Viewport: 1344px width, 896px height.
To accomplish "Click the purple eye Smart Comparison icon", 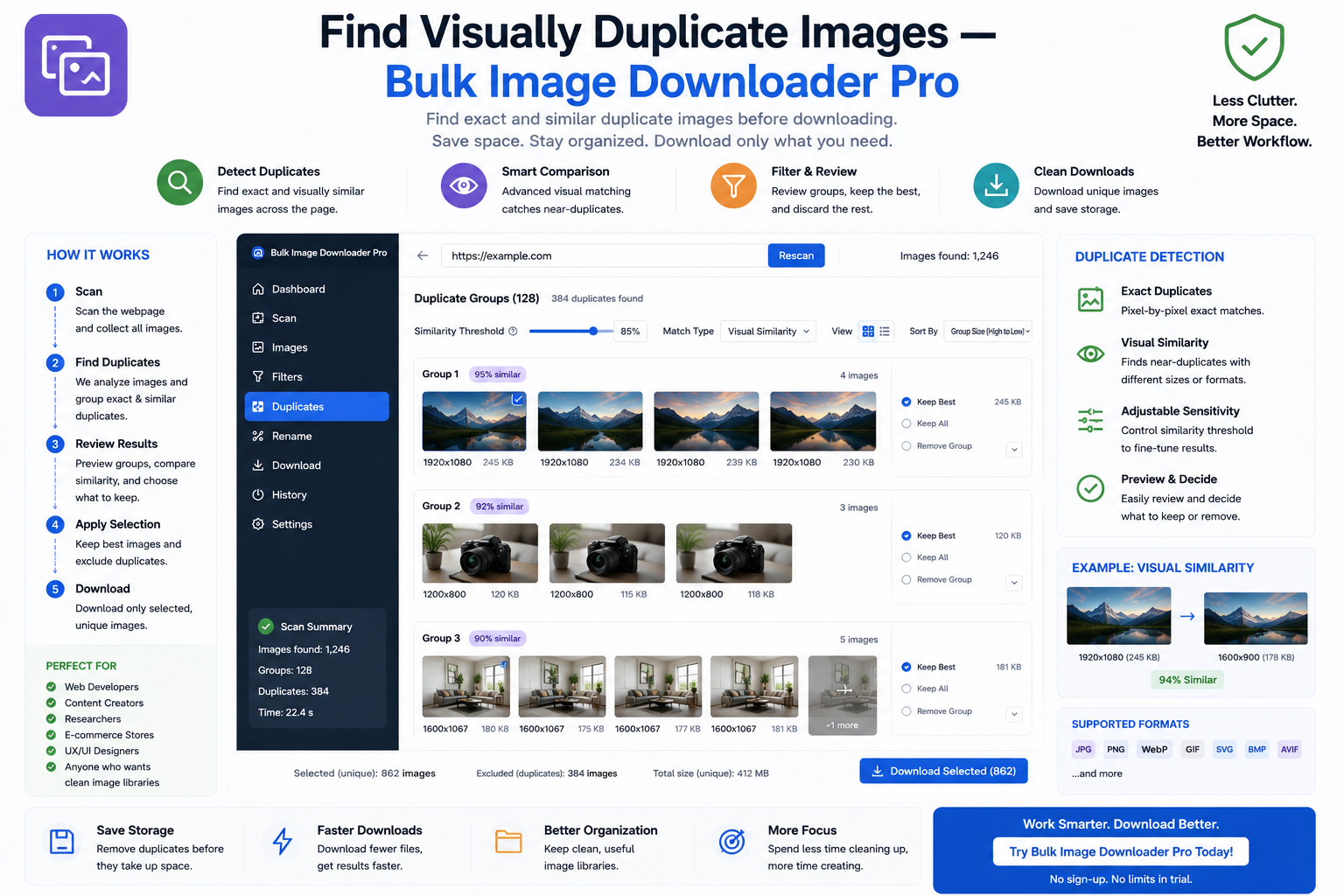I will tap(464, 185).
